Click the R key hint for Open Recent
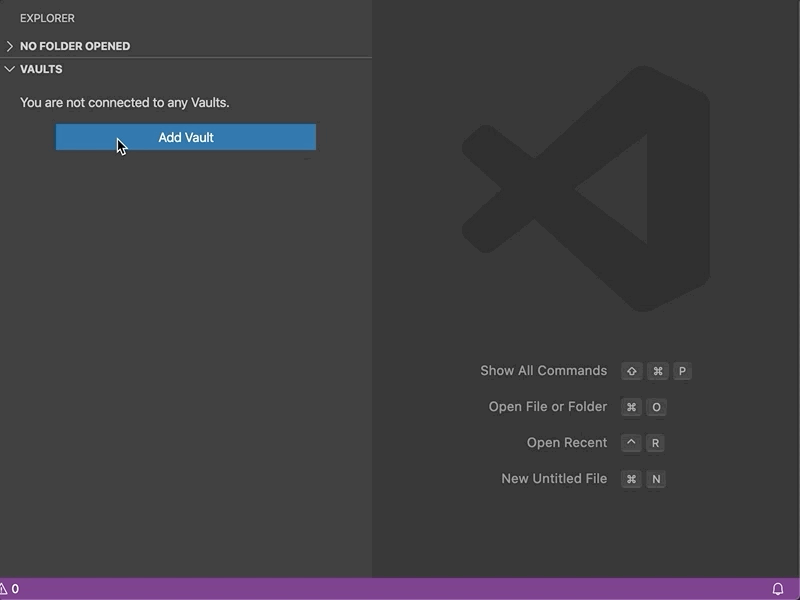Image resolution: width=800 pixels, height=600 pixels. pyautogui.click(x=655, y=443)
